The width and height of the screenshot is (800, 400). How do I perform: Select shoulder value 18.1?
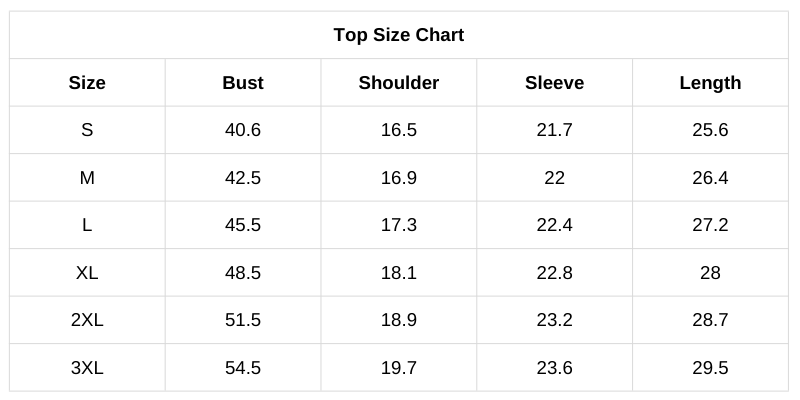click(399, 273)
